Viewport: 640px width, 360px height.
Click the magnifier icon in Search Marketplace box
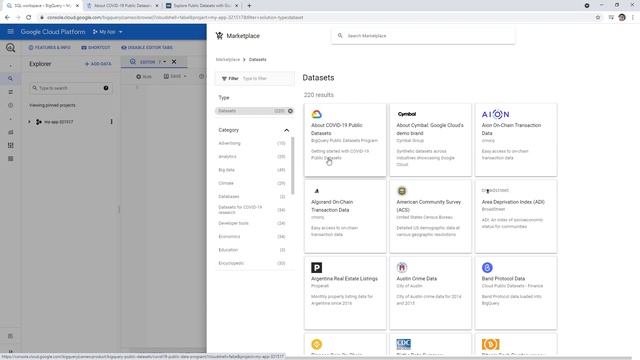[340, 36]
